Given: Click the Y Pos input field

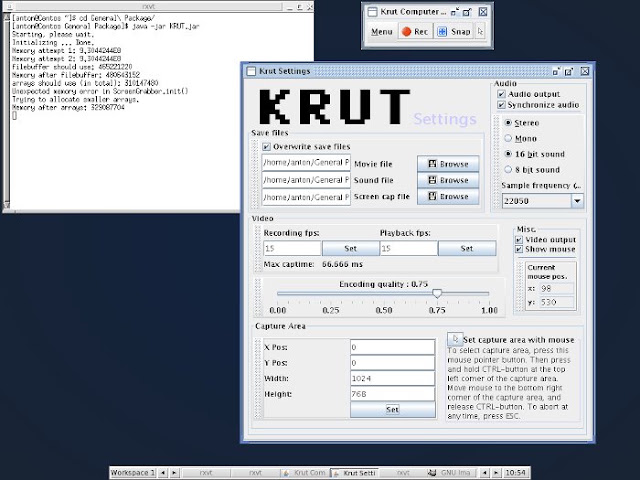Looking at the screenshot, I should click(393, 363).
